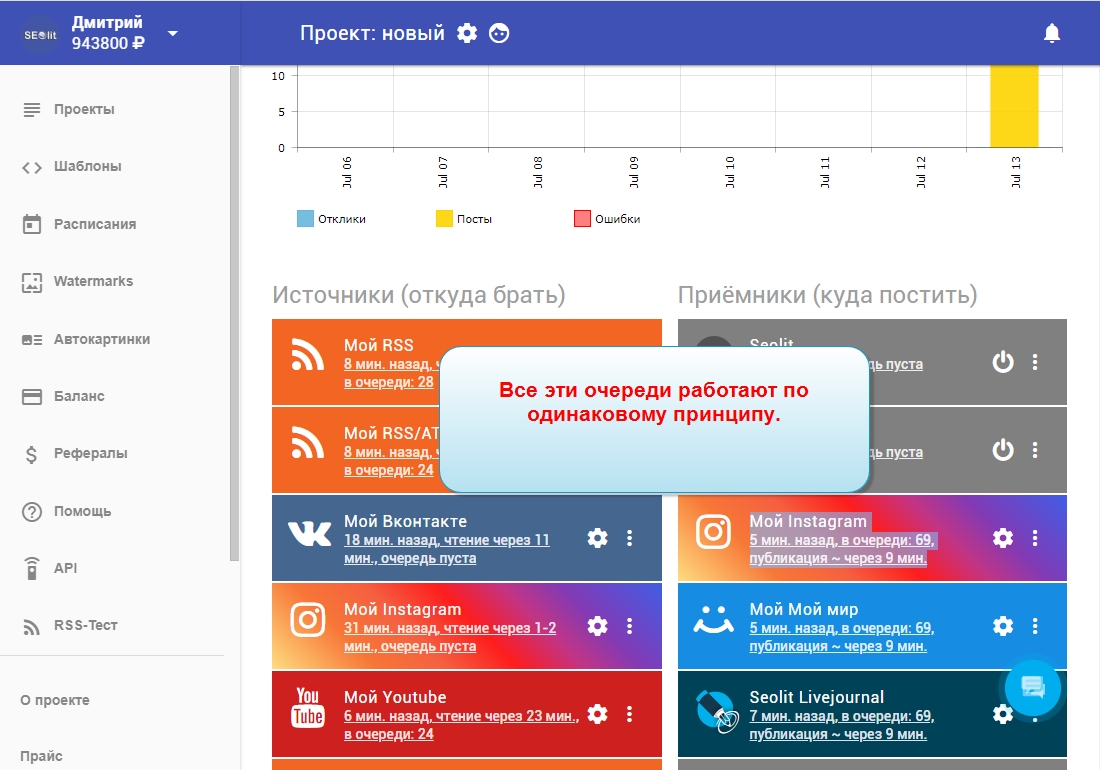Click the Instagram icon in receivers list
This screenshot has height=770, width=1100.
[x=713, y=532]
